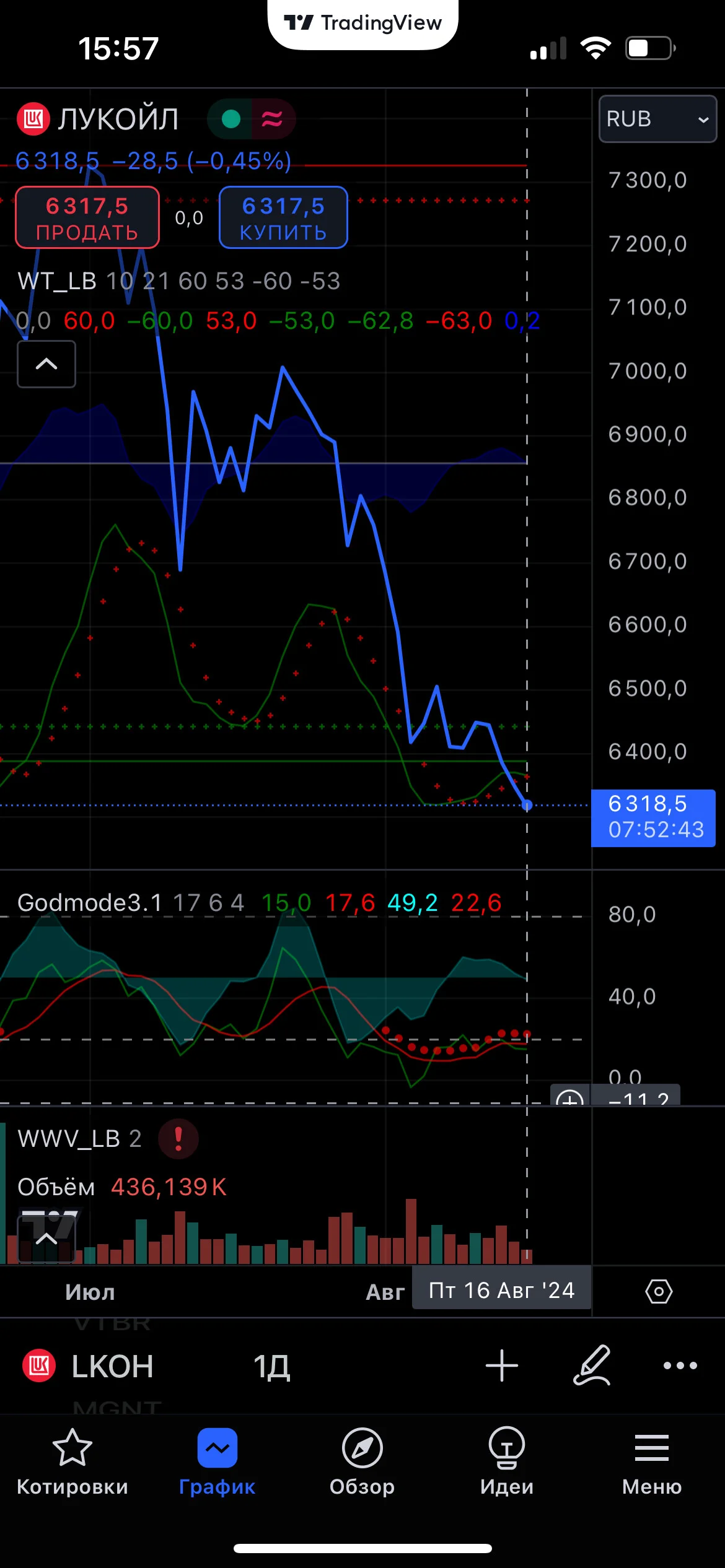Open the WWV_LB red exclamation warning

tap(178, 1138)
